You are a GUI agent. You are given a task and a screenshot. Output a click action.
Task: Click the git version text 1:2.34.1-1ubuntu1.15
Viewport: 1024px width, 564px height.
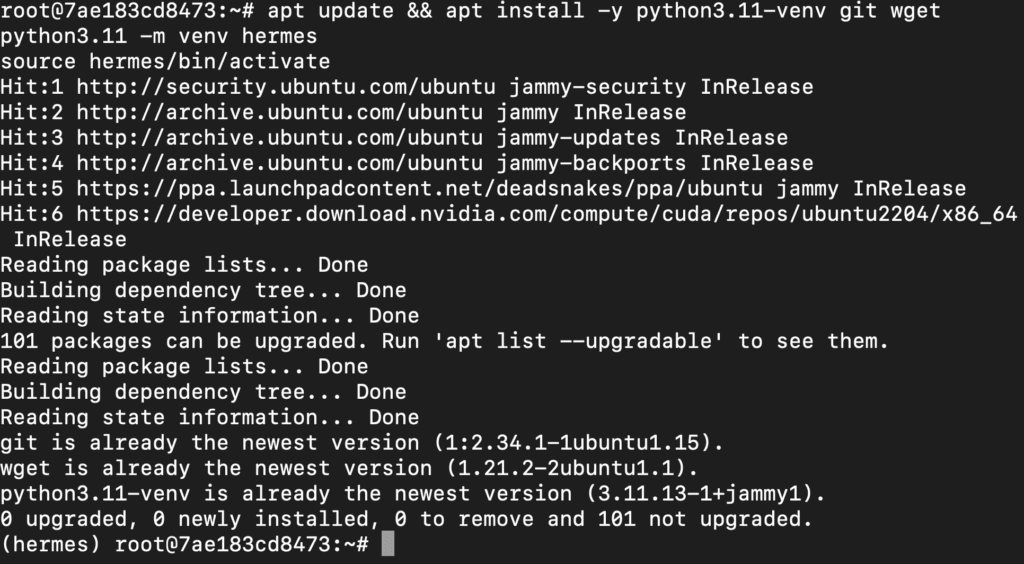[572, 443]
